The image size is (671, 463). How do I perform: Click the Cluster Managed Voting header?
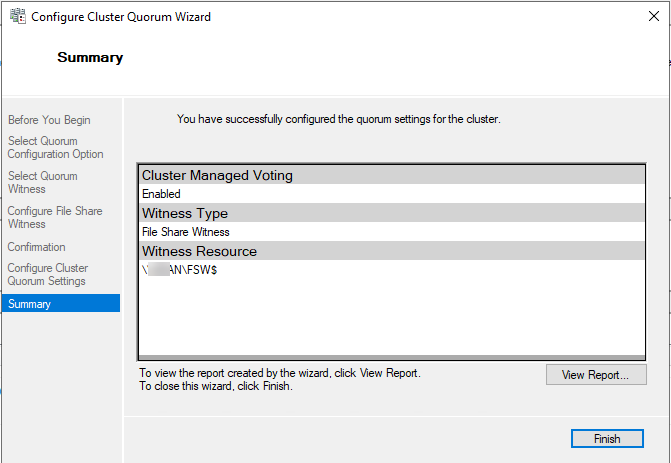(x=392, y=175)
